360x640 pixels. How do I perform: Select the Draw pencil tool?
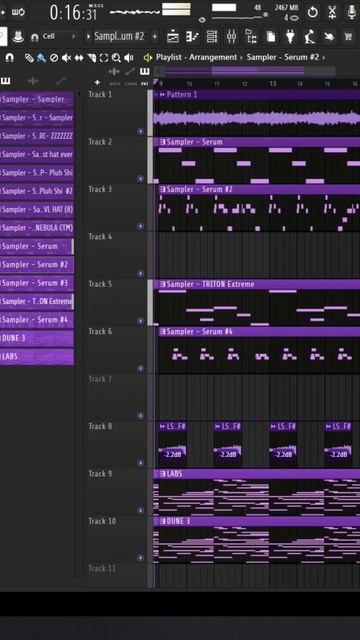tap(29, 58)
